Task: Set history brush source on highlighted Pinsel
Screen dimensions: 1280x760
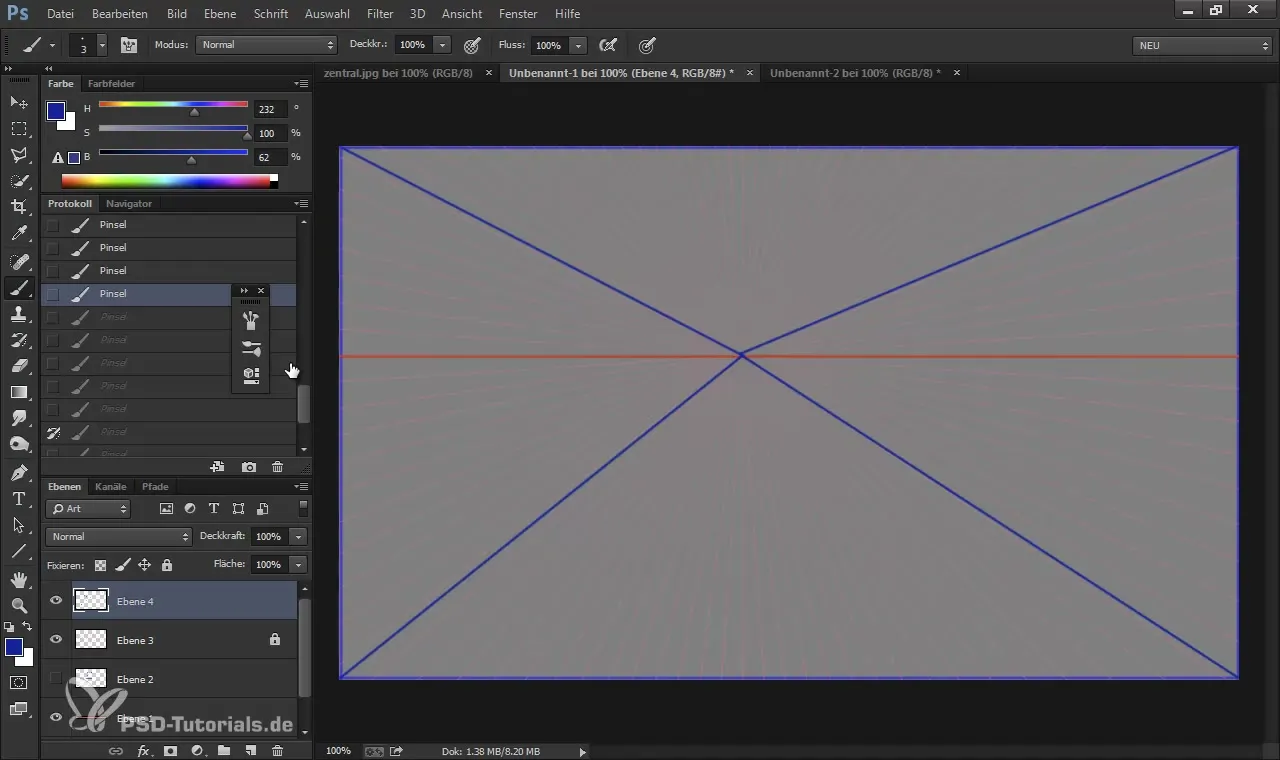Action: (x=53, y=294)
